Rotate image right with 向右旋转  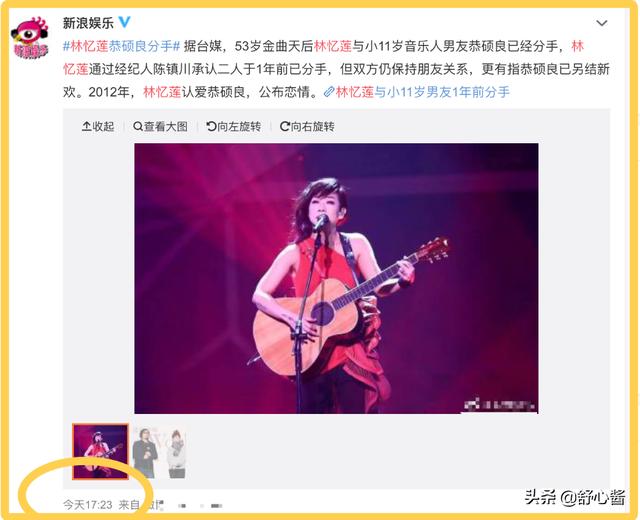(x=307, y=127)
